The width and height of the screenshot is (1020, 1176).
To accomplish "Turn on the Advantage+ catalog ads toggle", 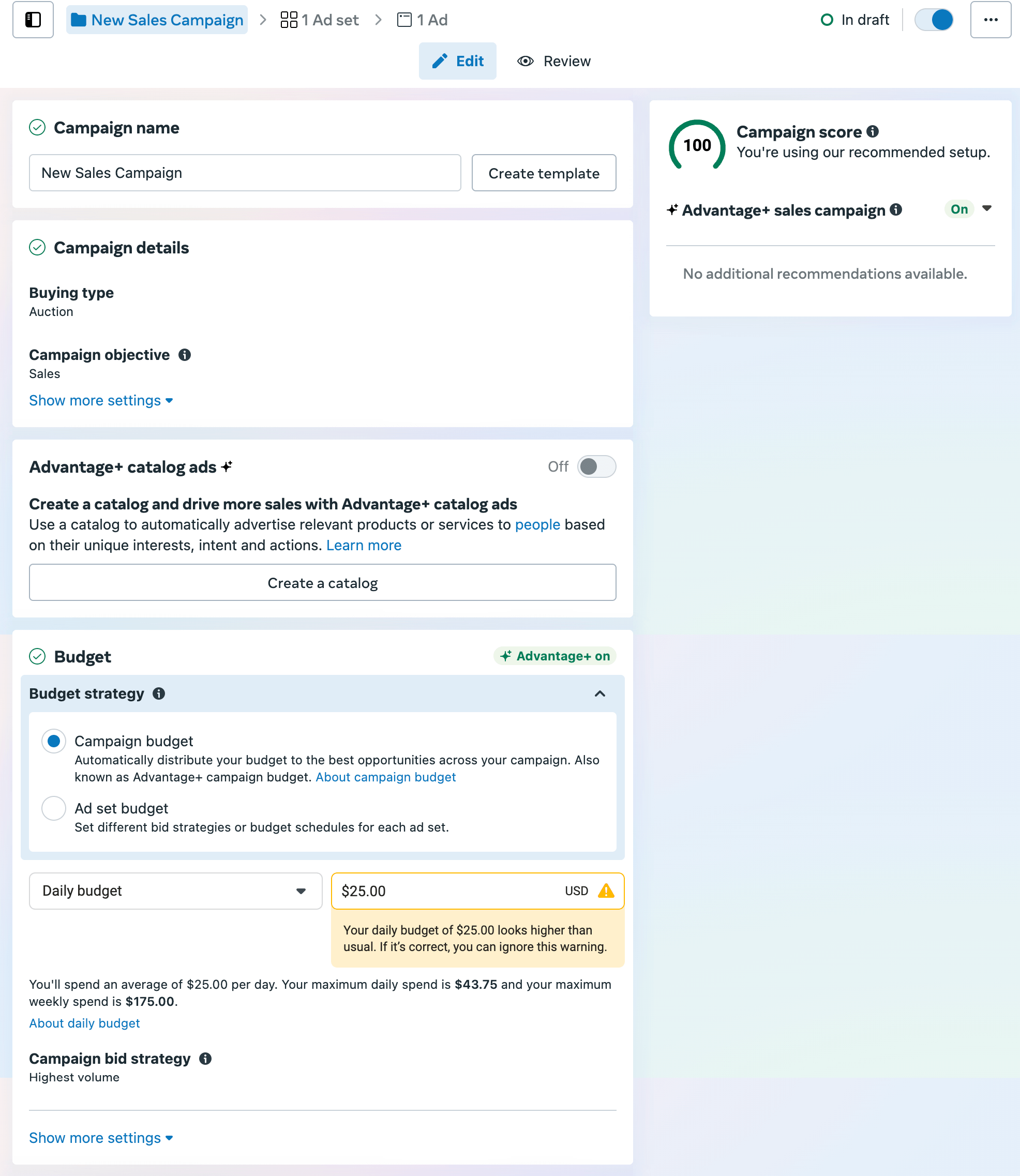I will tap(596, 466).
